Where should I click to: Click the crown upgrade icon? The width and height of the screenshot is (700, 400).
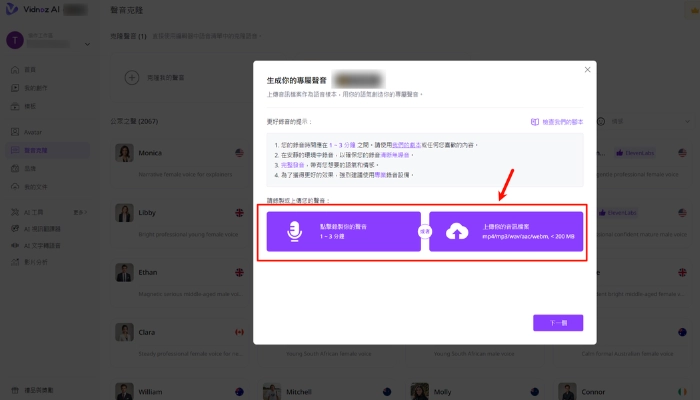point(694,10)
